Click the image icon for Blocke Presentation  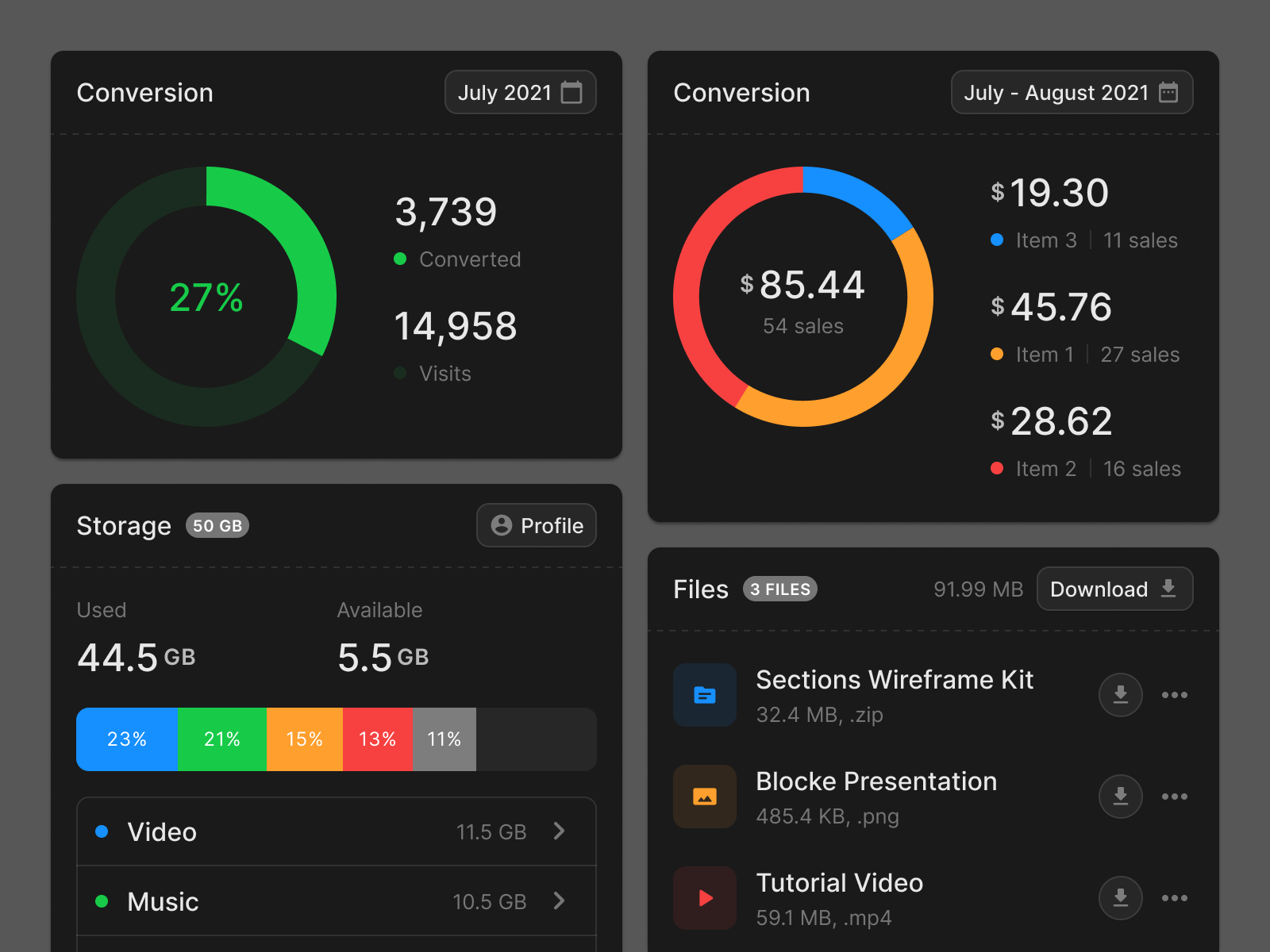tap(705, 797)
